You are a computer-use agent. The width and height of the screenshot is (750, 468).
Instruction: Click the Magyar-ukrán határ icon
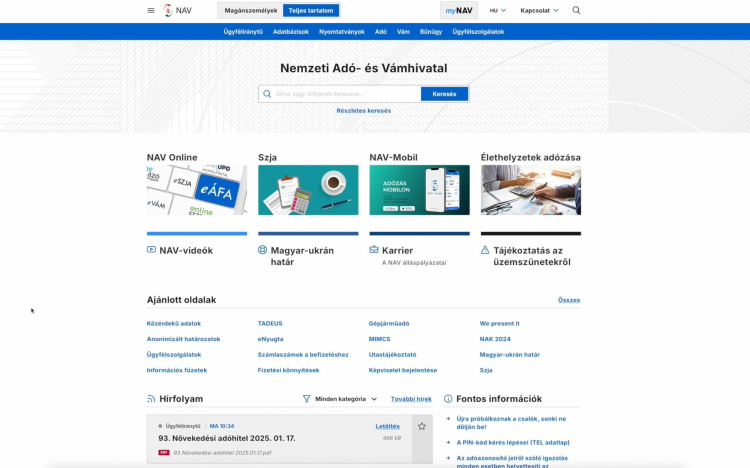(x=263, y=250)
